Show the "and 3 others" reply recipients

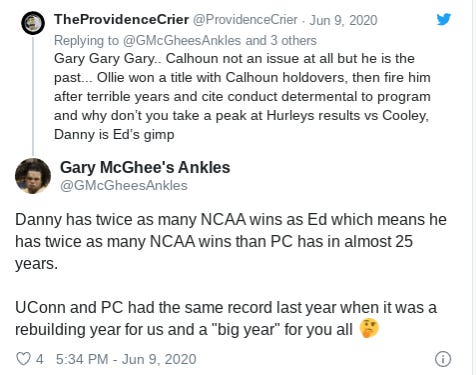(281, 40)
